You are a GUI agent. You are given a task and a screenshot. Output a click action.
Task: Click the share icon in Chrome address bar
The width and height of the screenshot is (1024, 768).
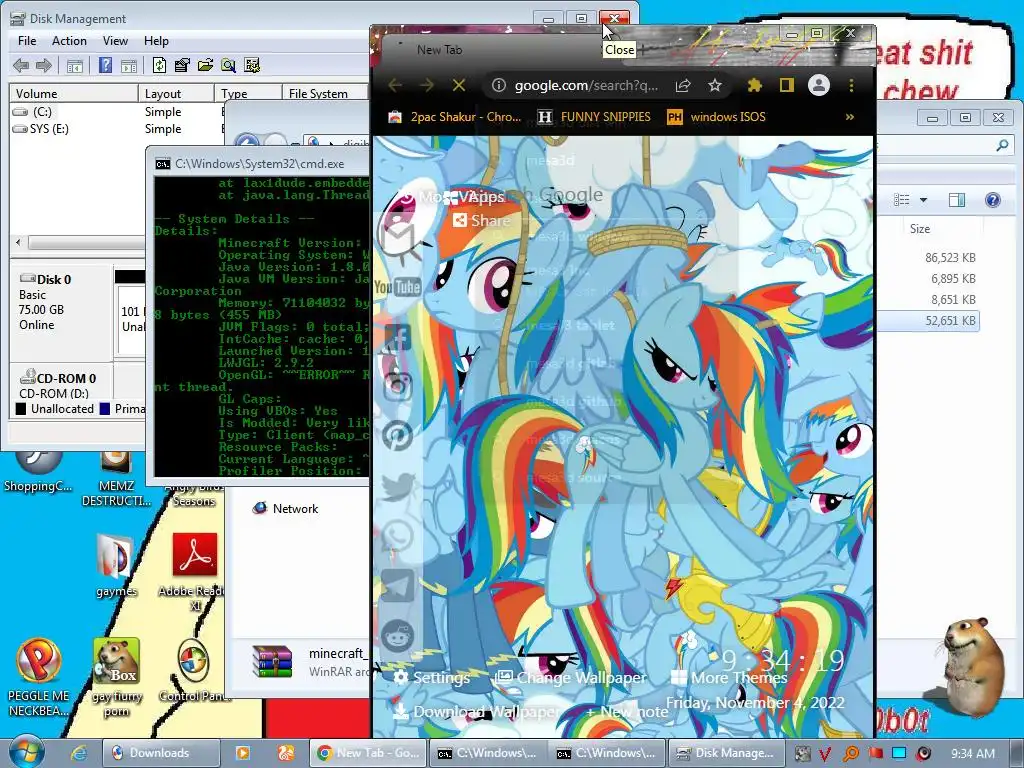683,85
